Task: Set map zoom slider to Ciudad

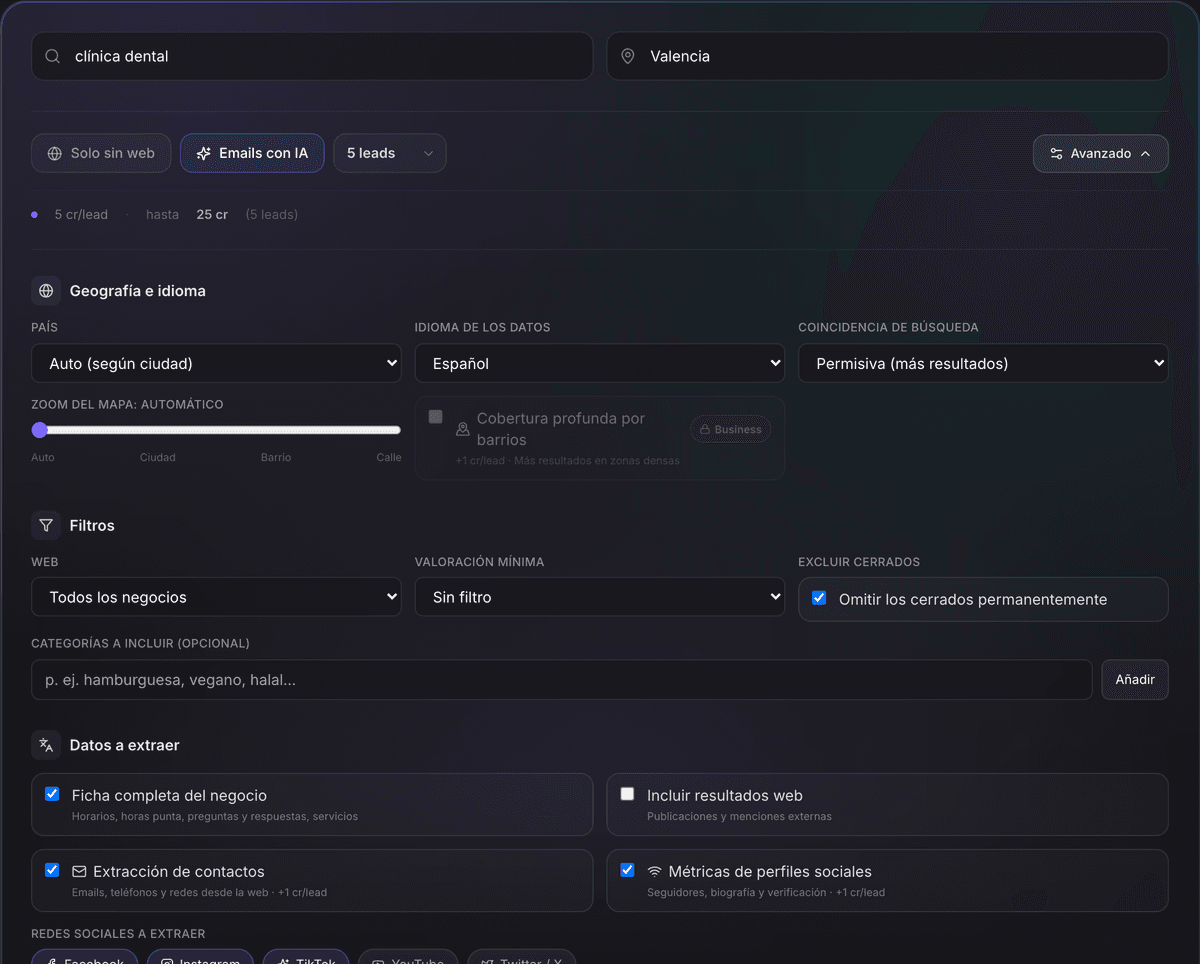Action: point(158,430)
